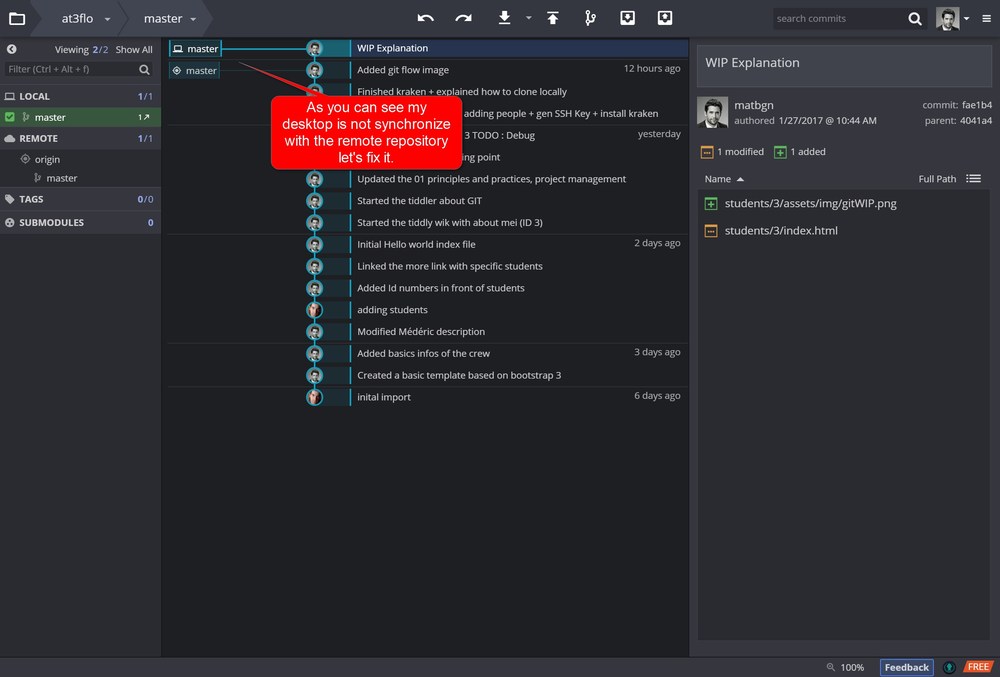This screenshot has width=1000, height=677.
Task: Click the local master label in graph
Action: 195,48
